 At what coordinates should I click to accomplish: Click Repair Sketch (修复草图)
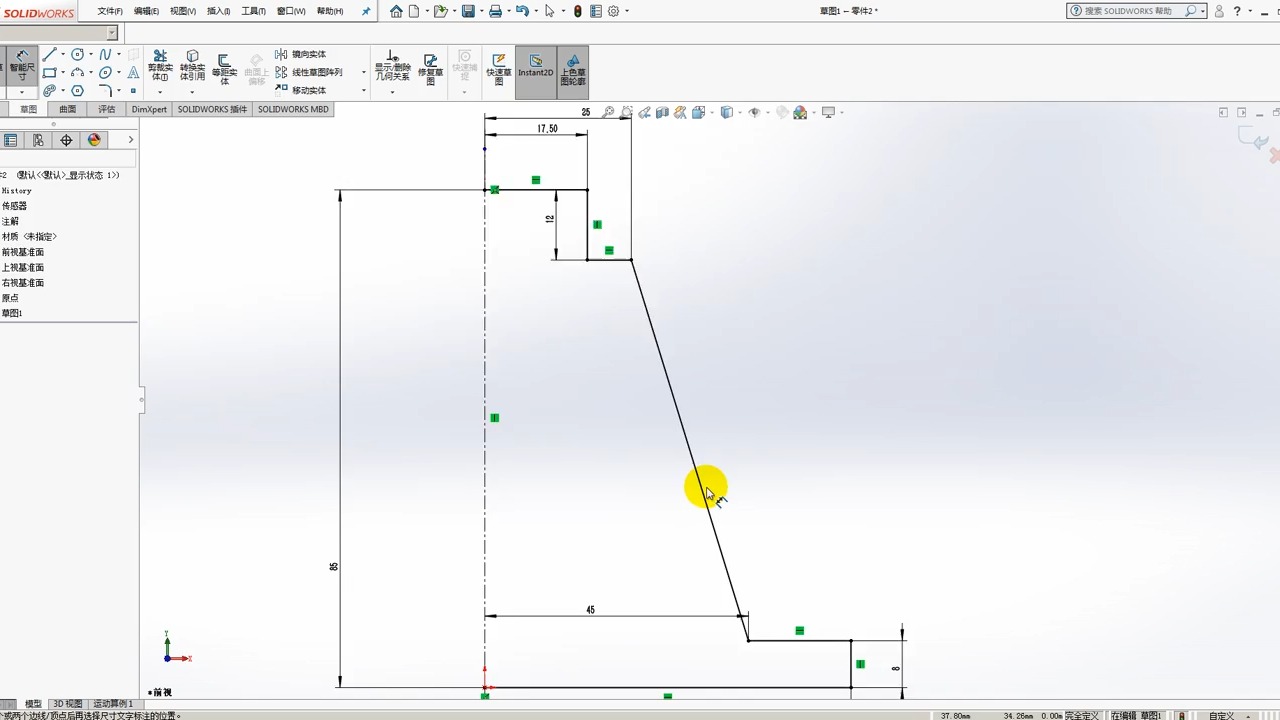430,69
